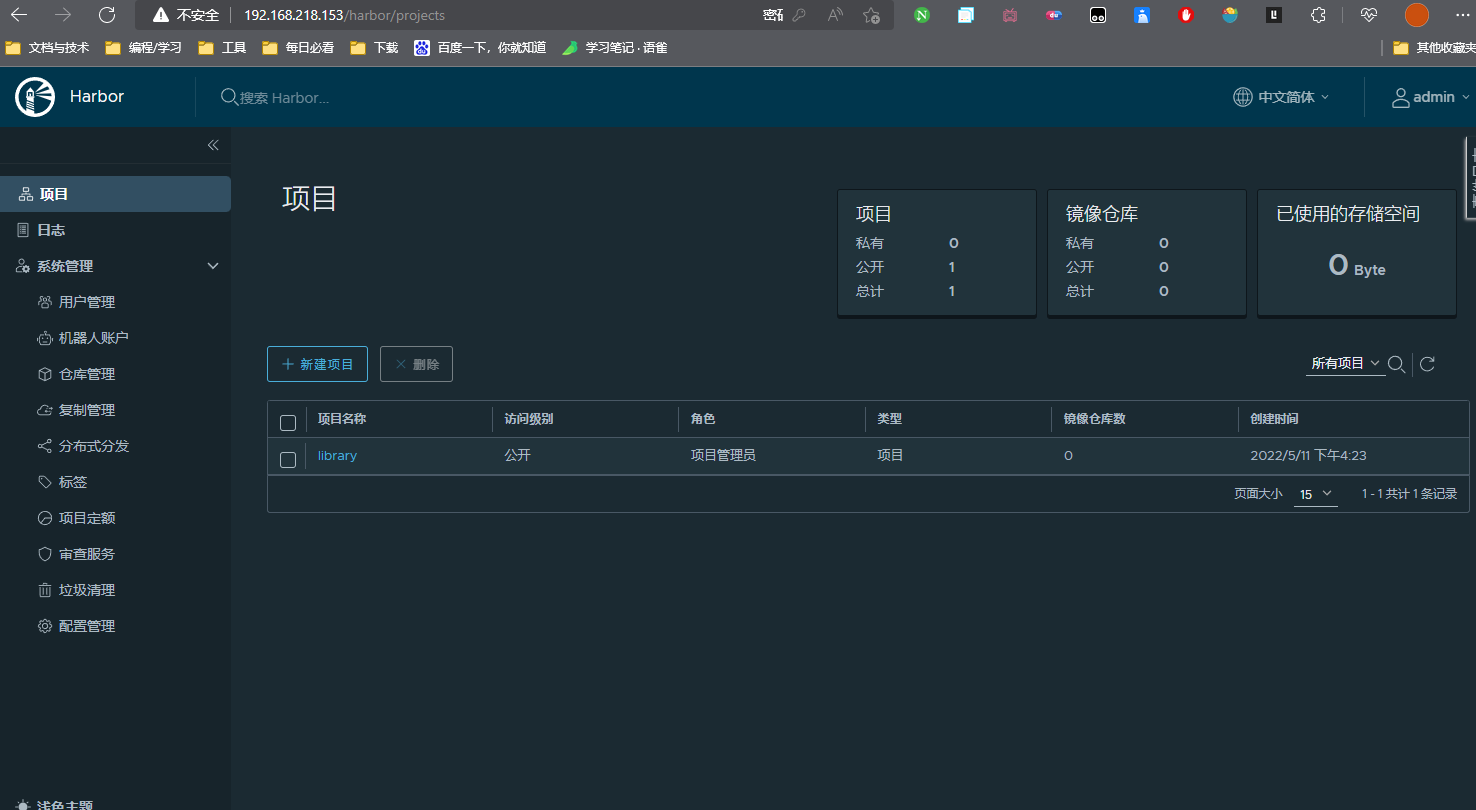Open 文档与技术 bookmarks folder
Viewport: 1476px width, 810px height.
(x=47, y=47)
